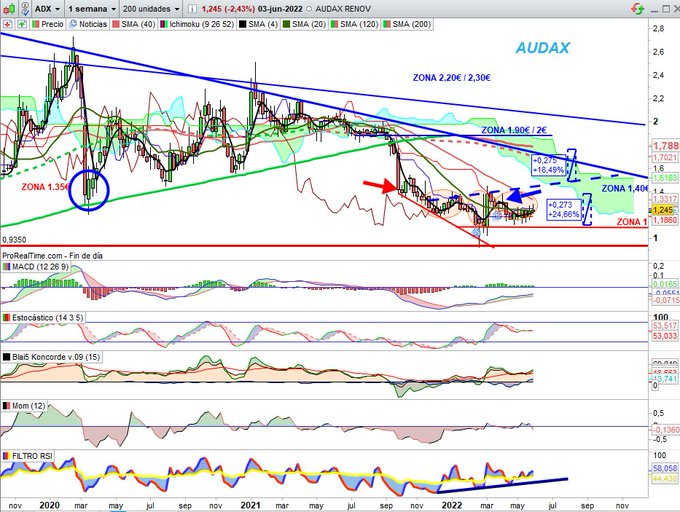Image resolution: width=680 pixels, height=512 pixels.
Task: Click the black swatch of SMA (4)
Action: [x=242, y=24]
